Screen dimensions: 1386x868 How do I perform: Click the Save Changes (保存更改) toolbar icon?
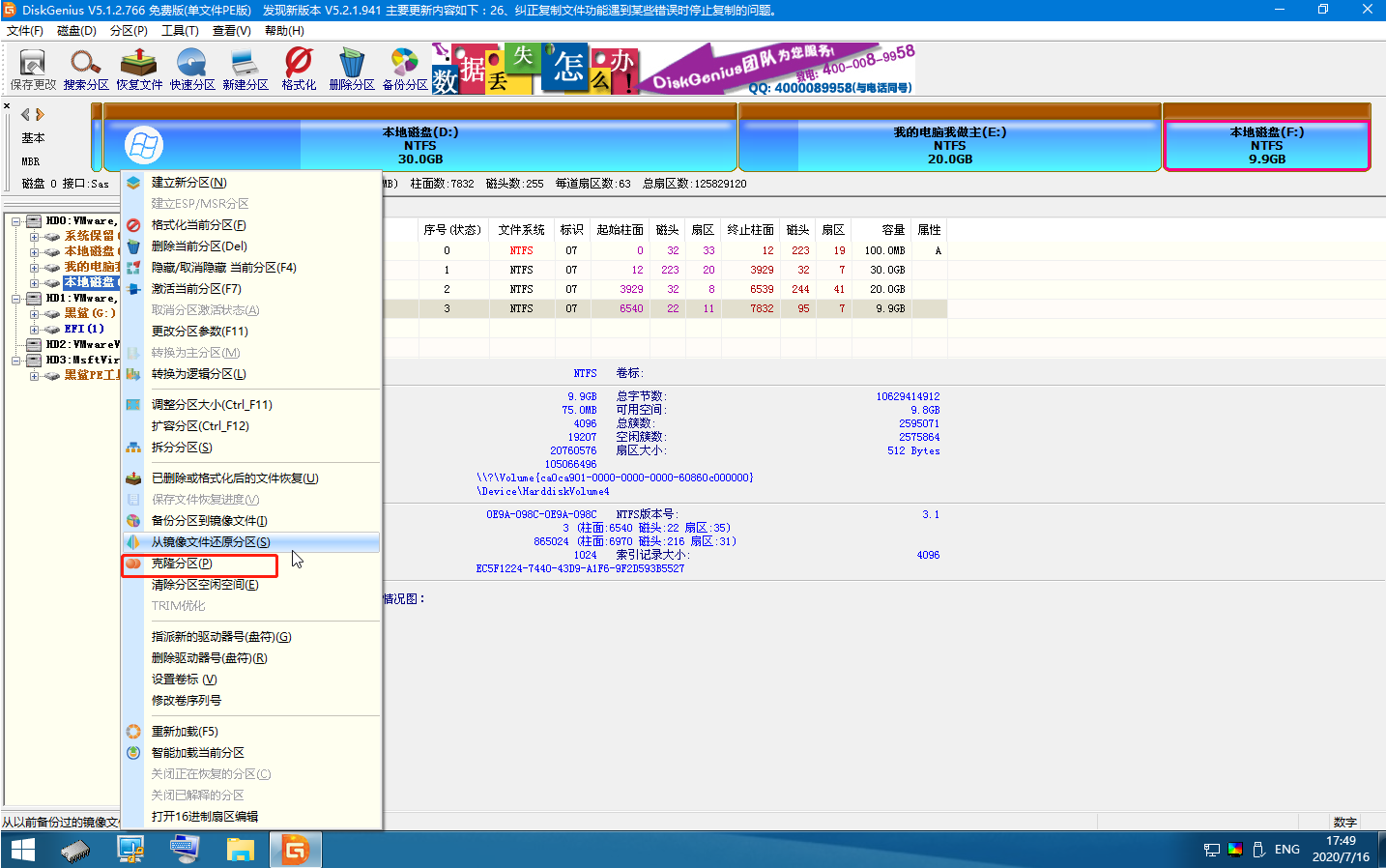click(x=33, y=70)
